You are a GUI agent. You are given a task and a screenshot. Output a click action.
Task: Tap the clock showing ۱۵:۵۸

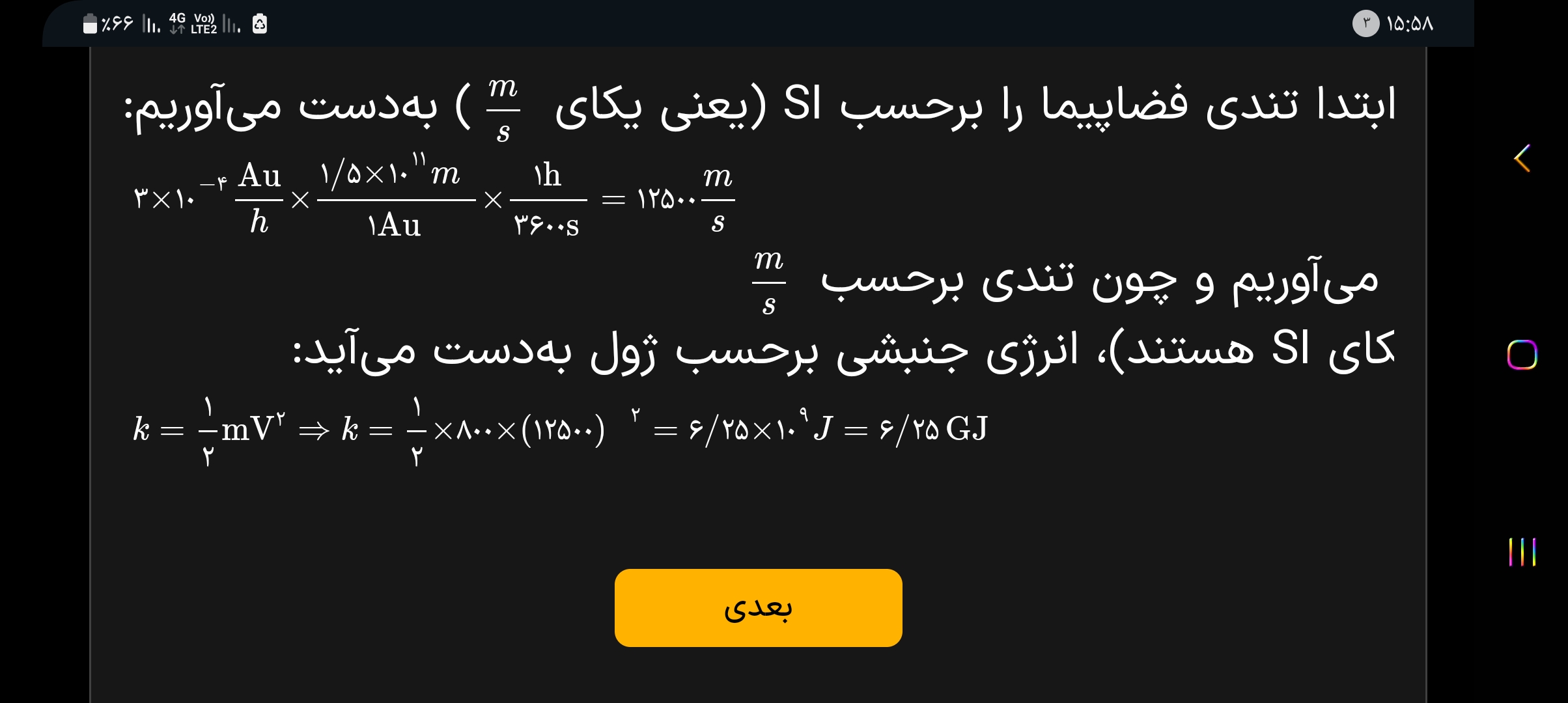click(x=1410, y=24)
